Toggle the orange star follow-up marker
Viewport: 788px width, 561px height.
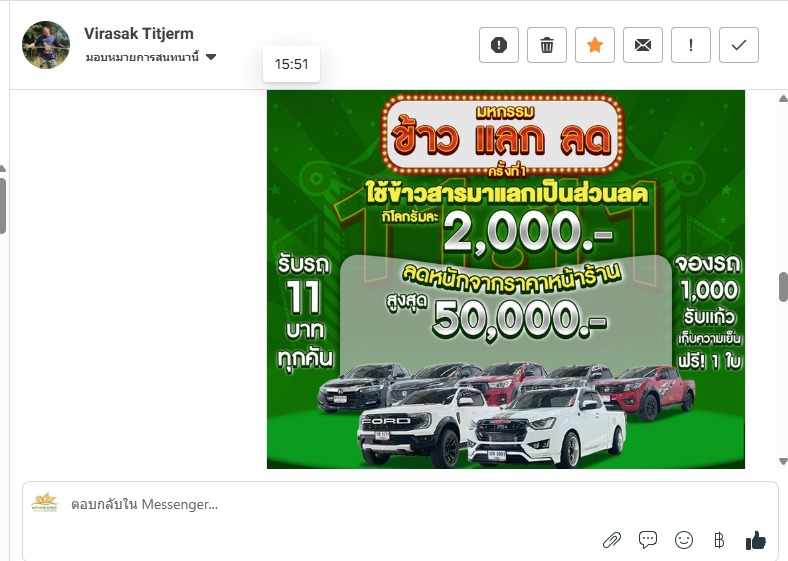coord(595,45)
